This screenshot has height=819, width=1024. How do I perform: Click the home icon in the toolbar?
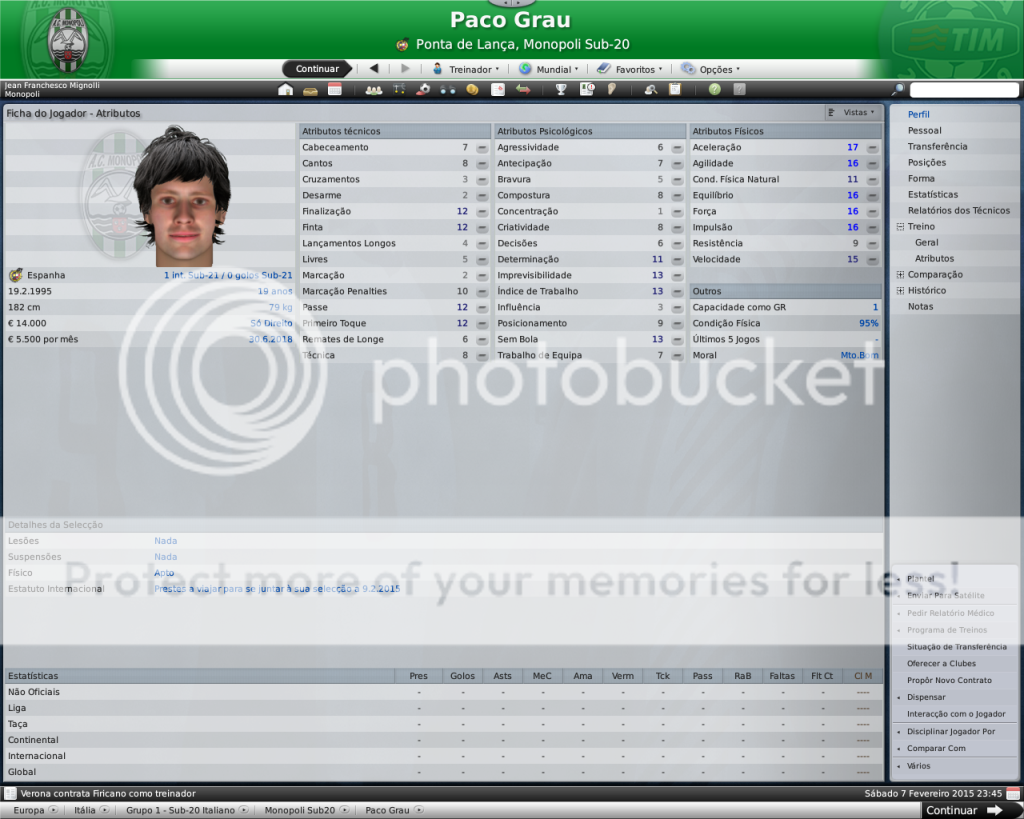[x=285, y=89]
